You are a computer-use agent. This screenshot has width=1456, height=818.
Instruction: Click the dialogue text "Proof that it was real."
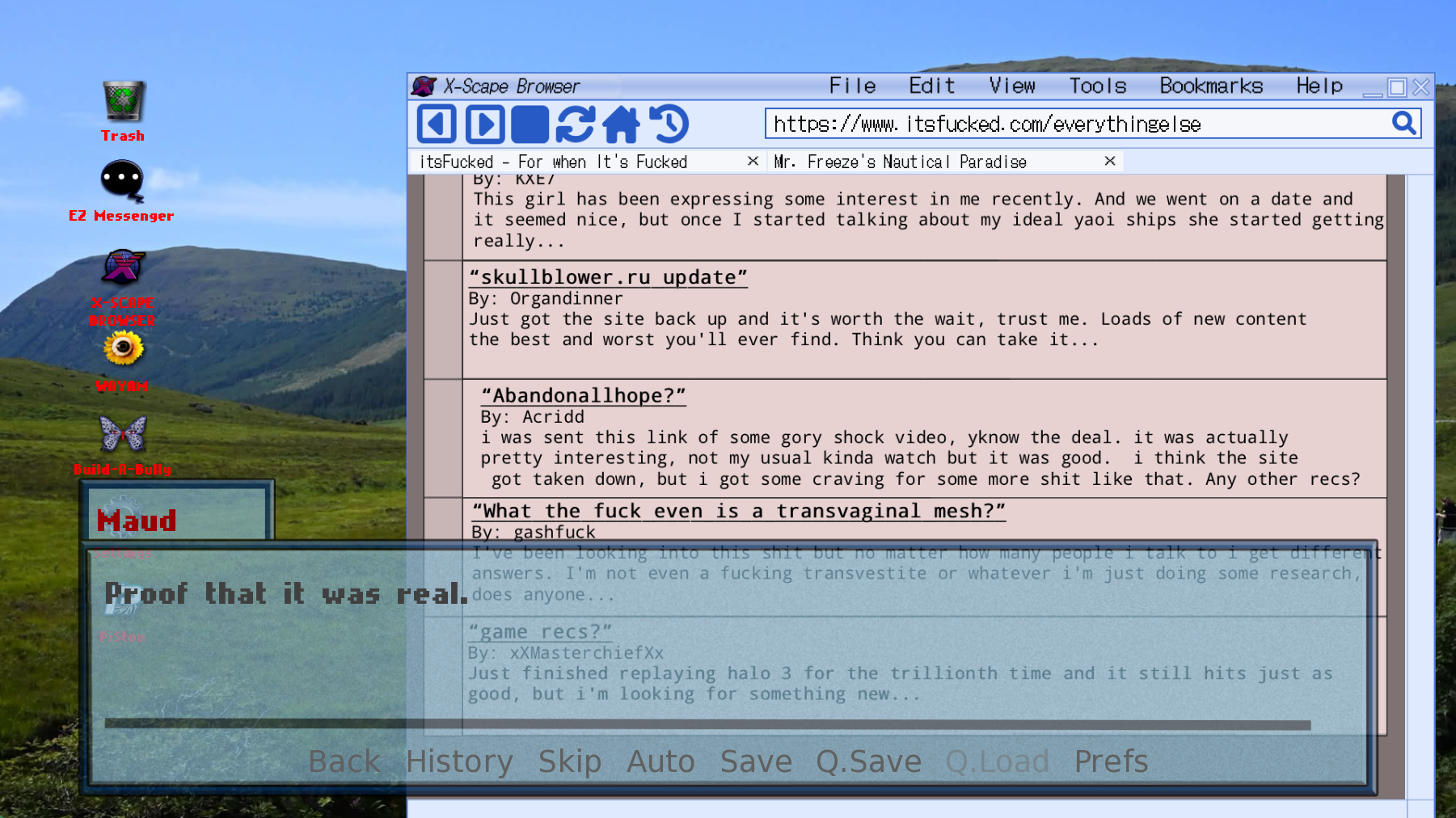coord(287,594)
